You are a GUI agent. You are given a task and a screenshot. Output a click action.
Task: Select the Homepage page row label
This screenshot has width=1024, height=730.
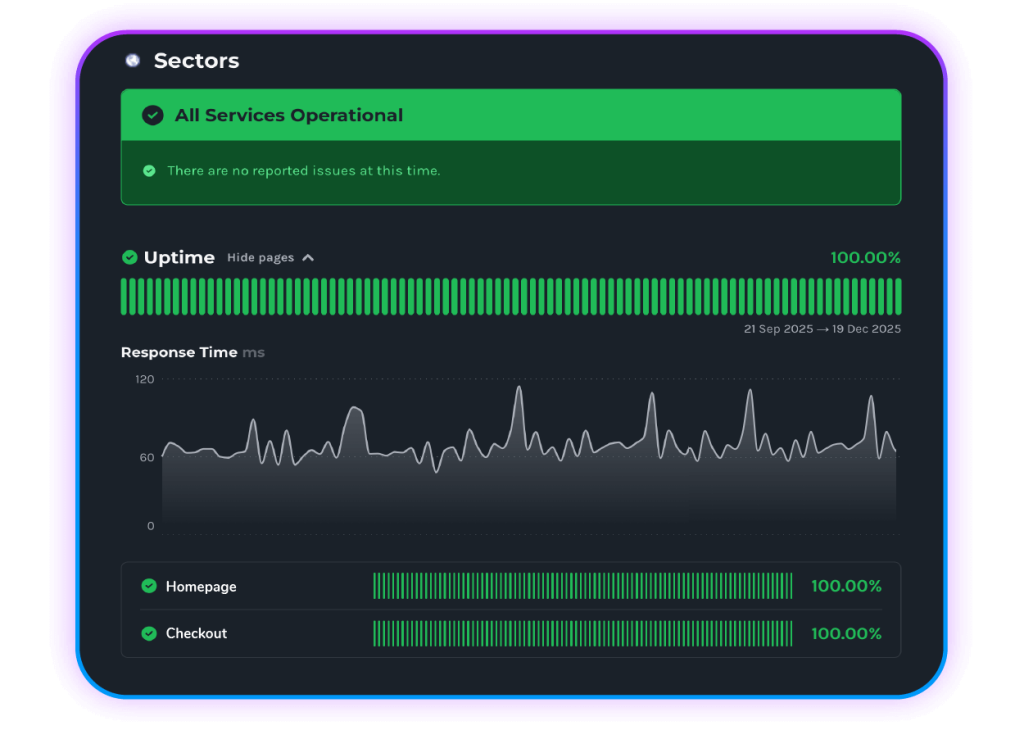pyautogui.click(x=201, y=587)
